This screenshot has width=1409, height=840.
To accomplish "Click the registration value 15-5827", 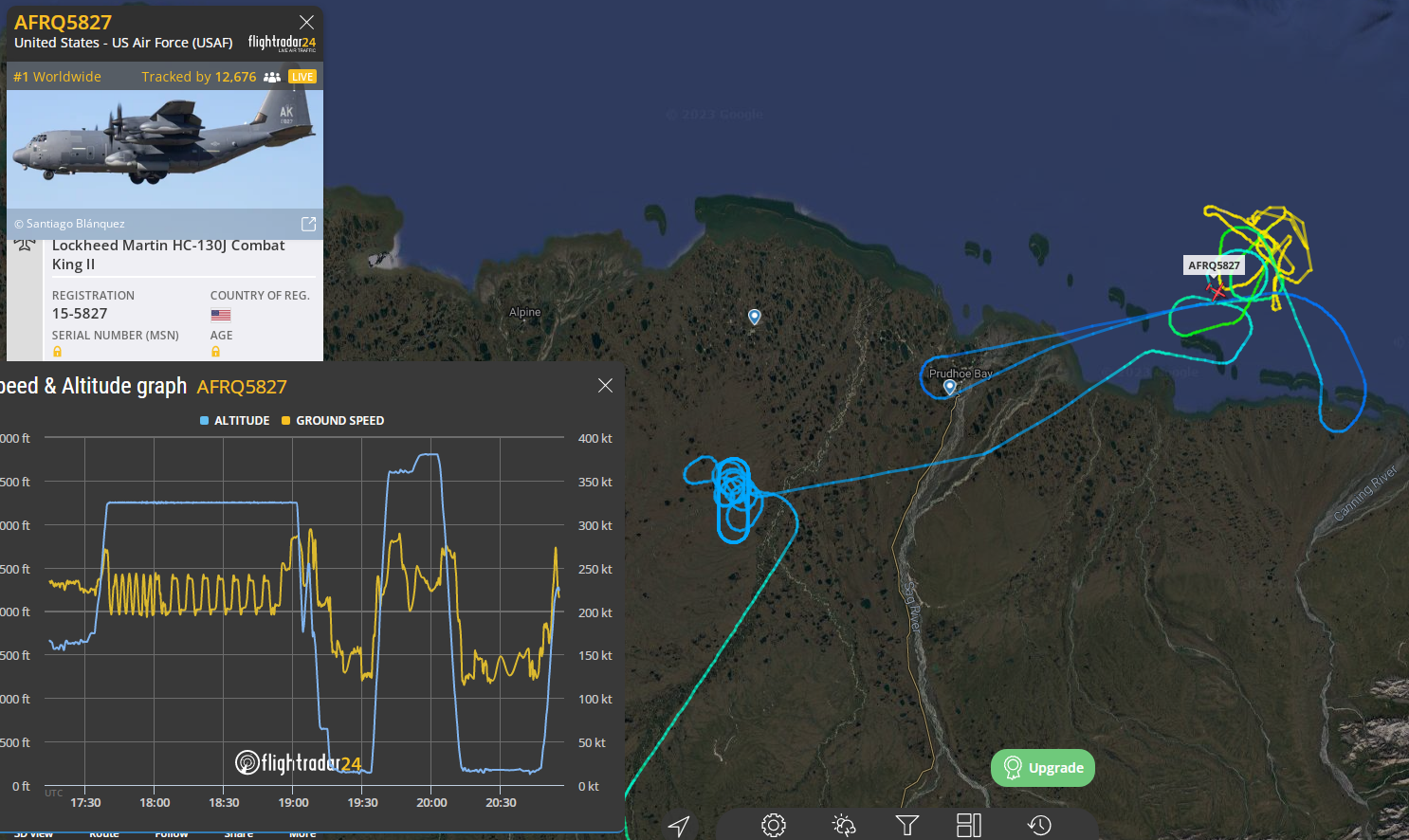I will [80, 314].
